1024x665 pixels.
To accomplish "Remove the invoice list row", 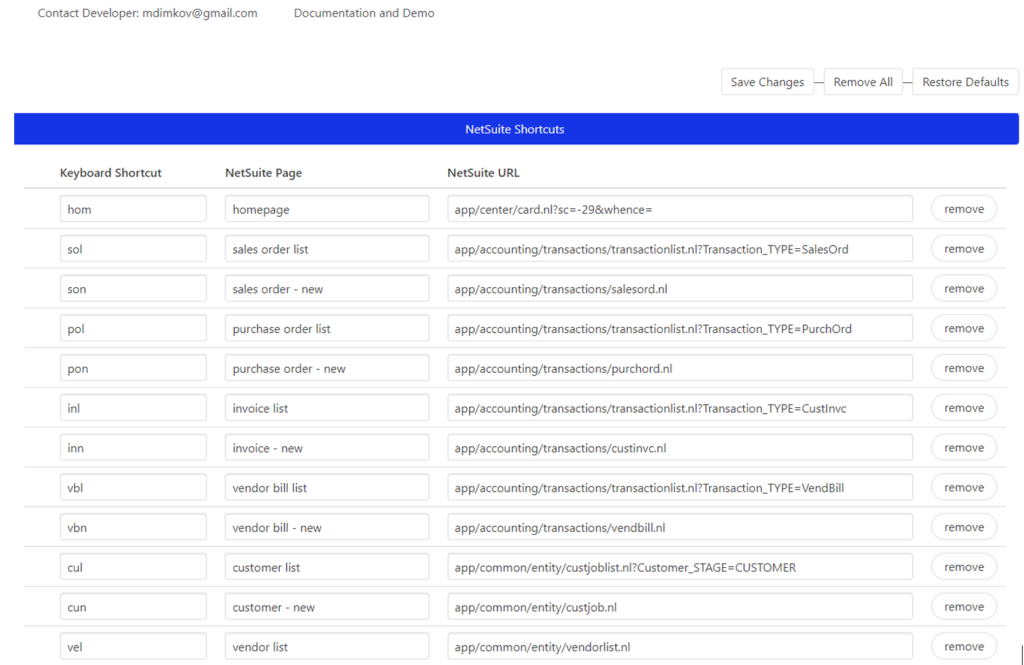I will 964,408.
